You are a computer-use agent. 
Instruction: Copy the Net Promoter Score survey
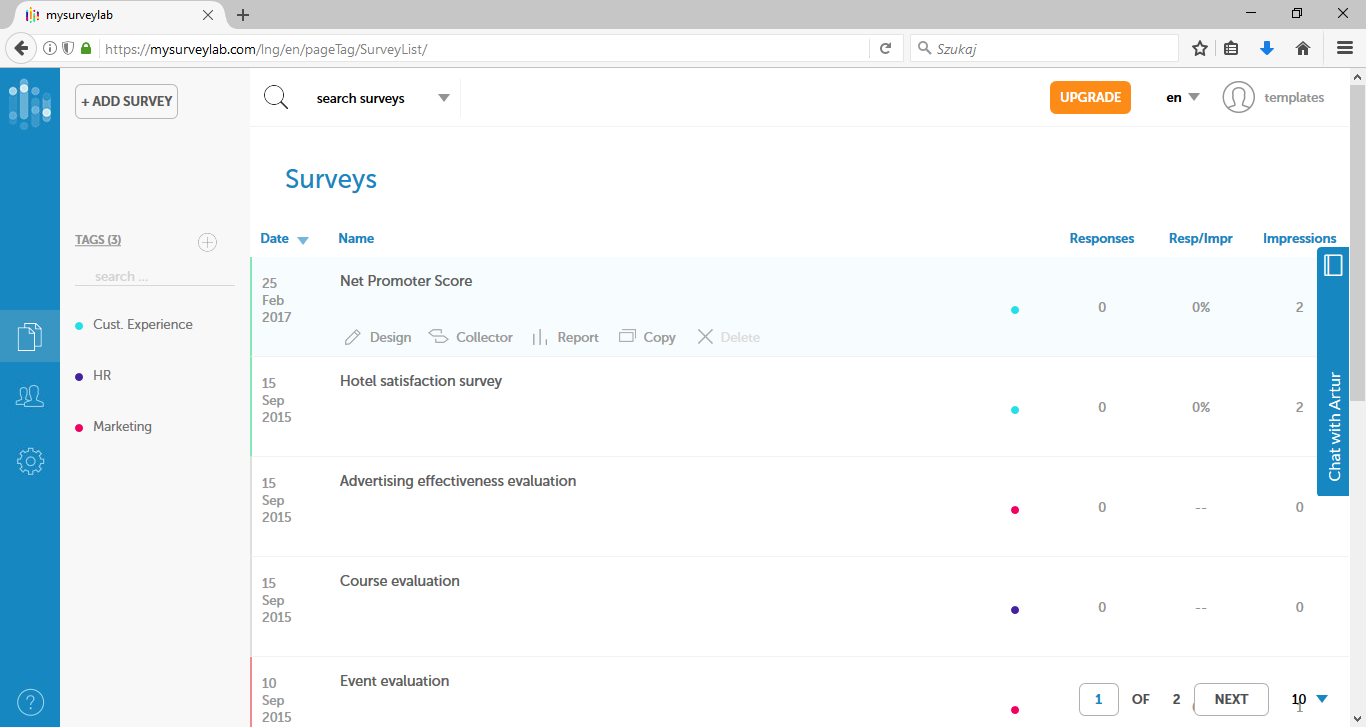point(648,337)
